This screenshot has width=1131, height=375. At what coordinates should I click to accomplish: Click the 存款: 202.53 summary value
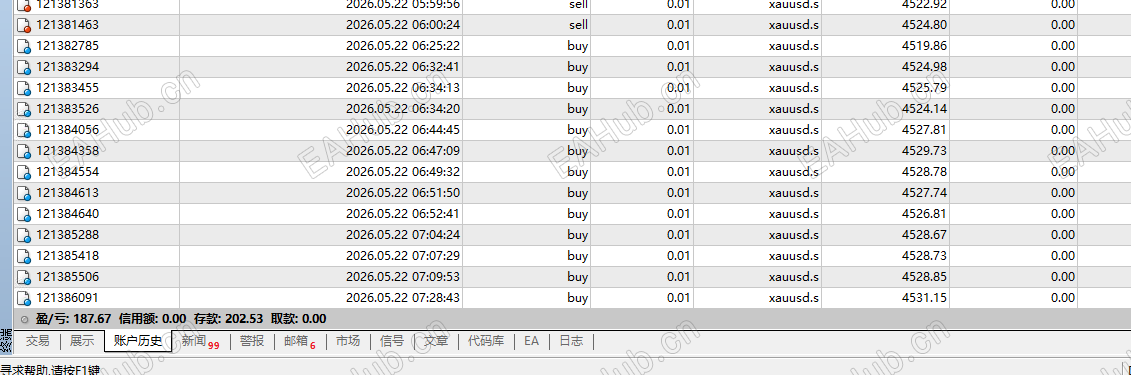230,319
